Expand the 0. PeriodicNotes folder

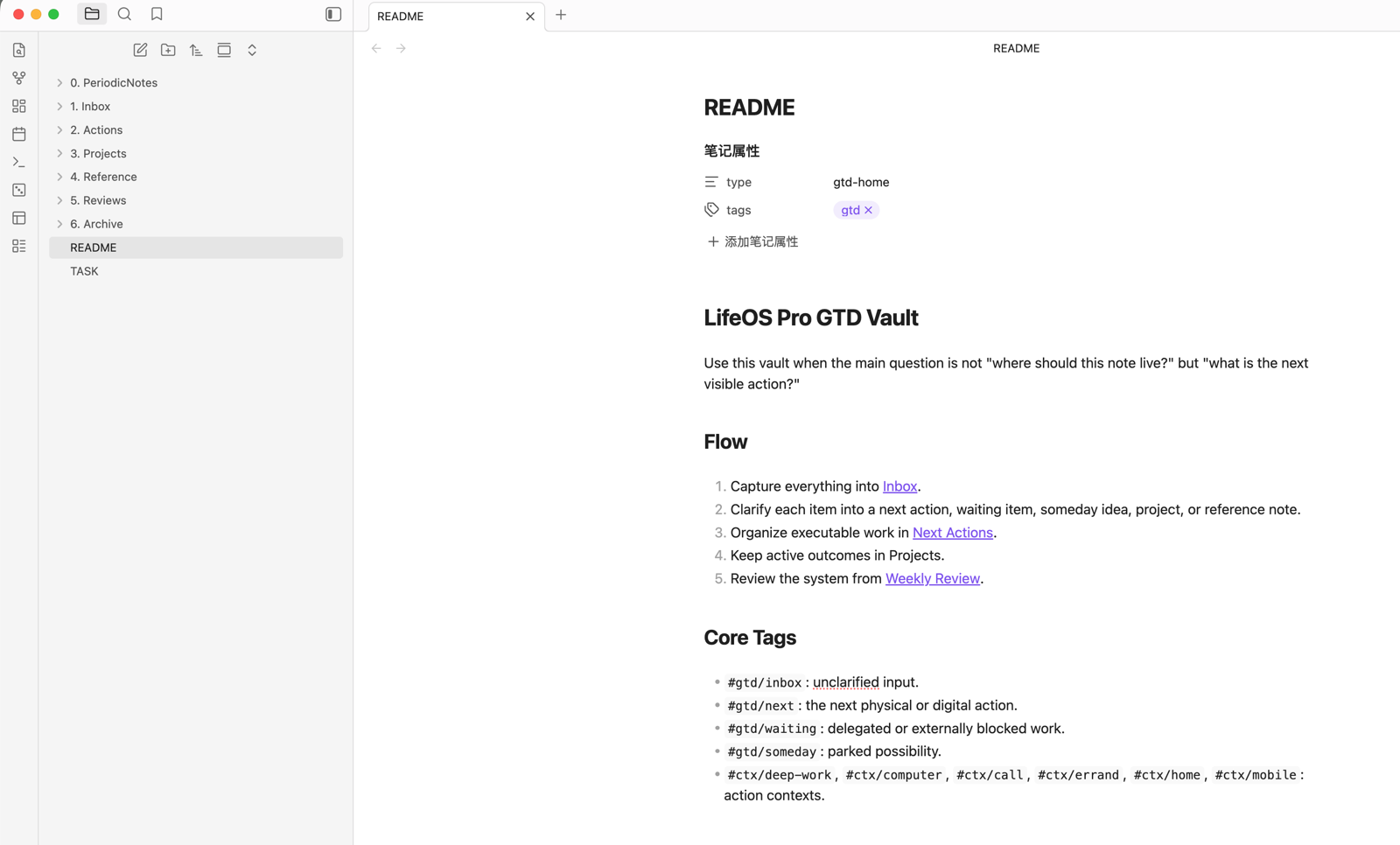pos(196,83)
